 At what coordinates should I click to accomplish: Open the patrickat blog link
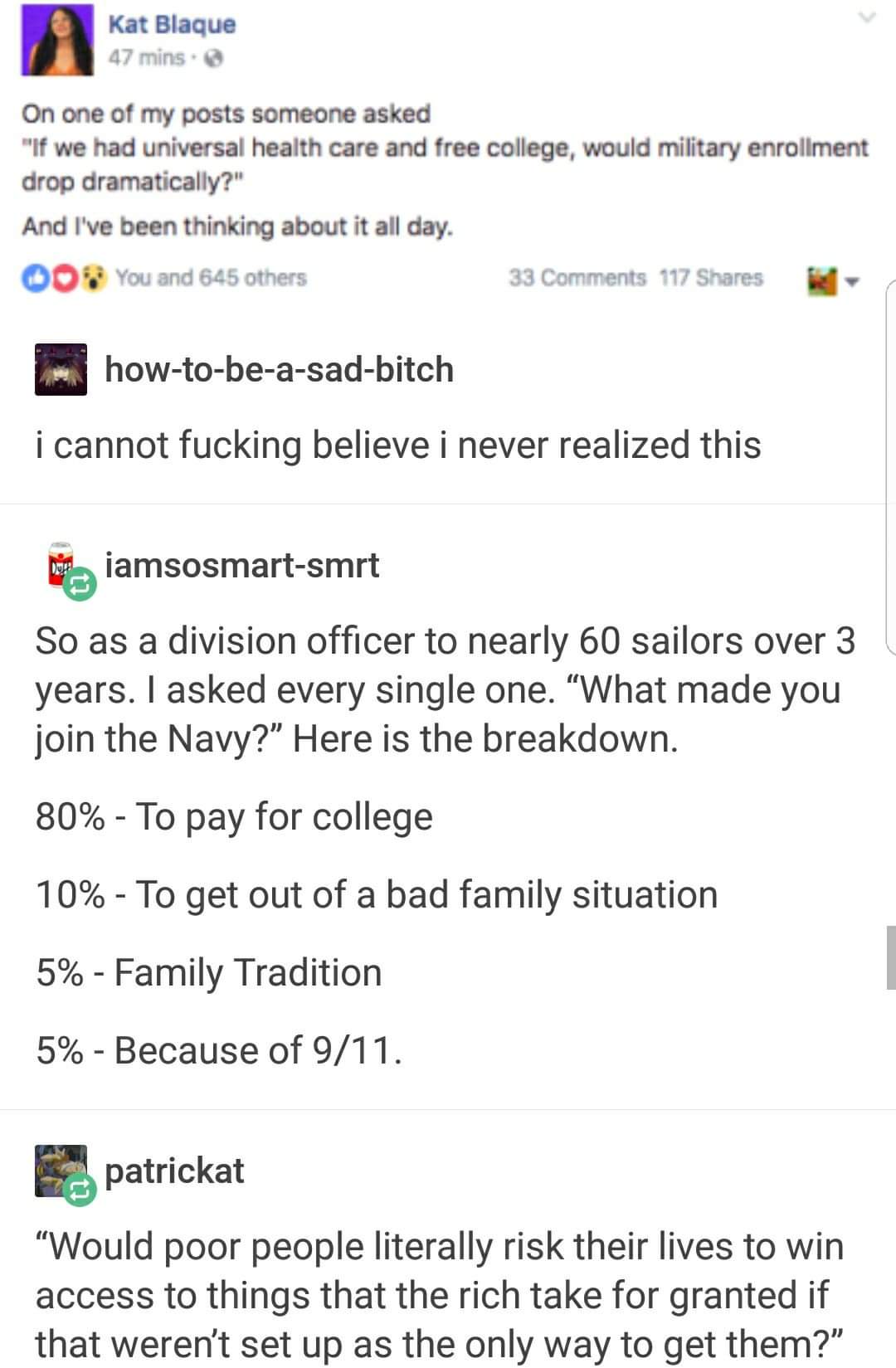coord(174,1171)
